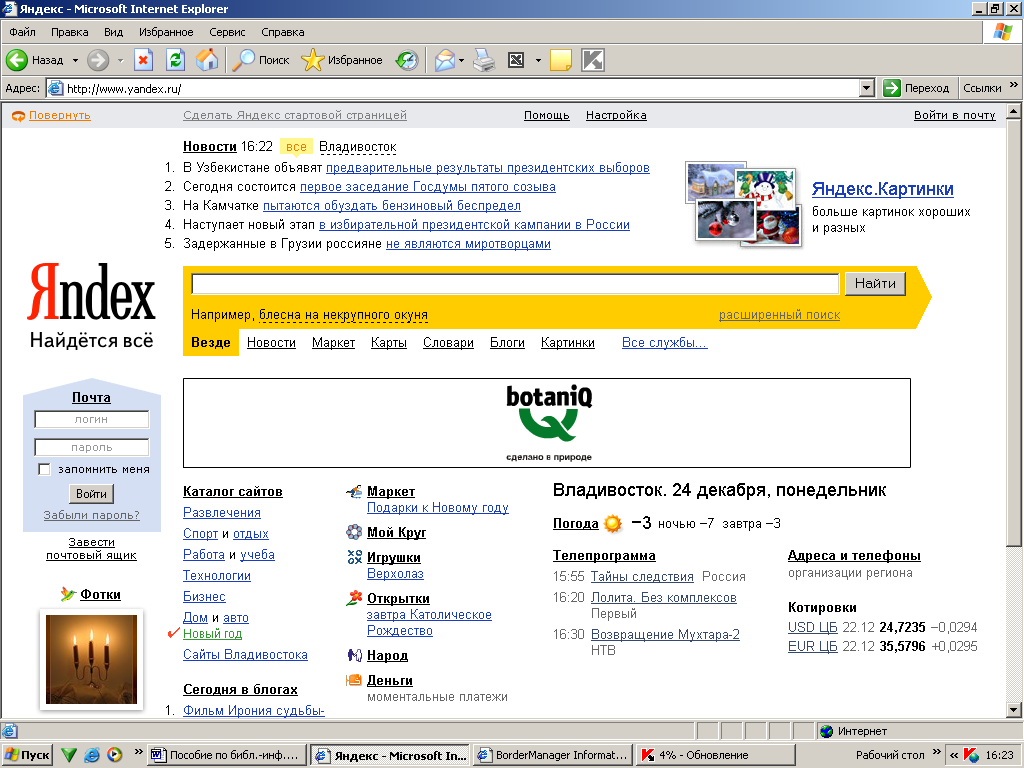This screenshot has height=768, width=1024.
Task: Expand the Edit toolbar button dropdown arrow
Action: pyautogui.click(x=538, y=60)
